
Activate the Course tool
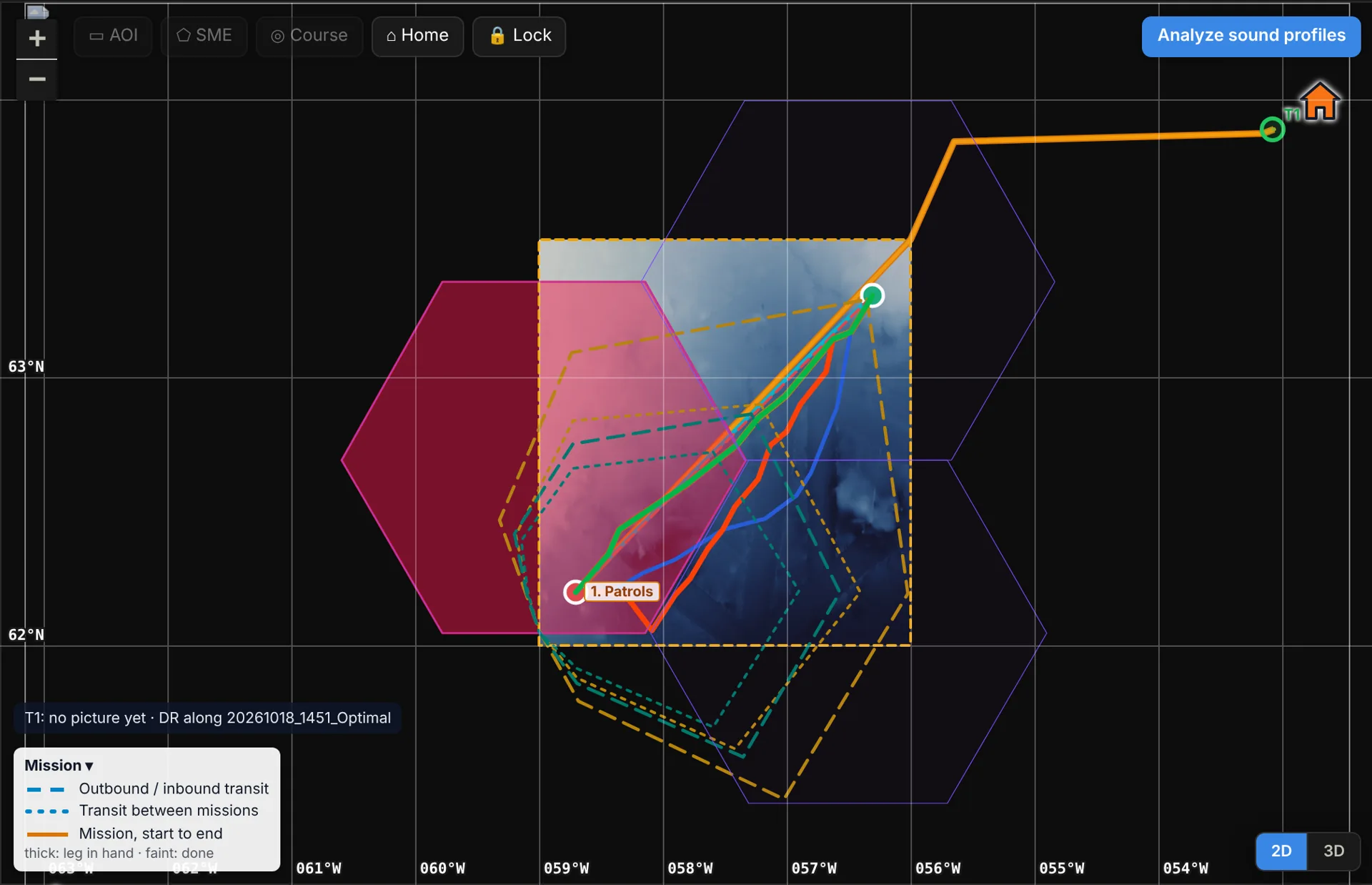tap(309, 36)
